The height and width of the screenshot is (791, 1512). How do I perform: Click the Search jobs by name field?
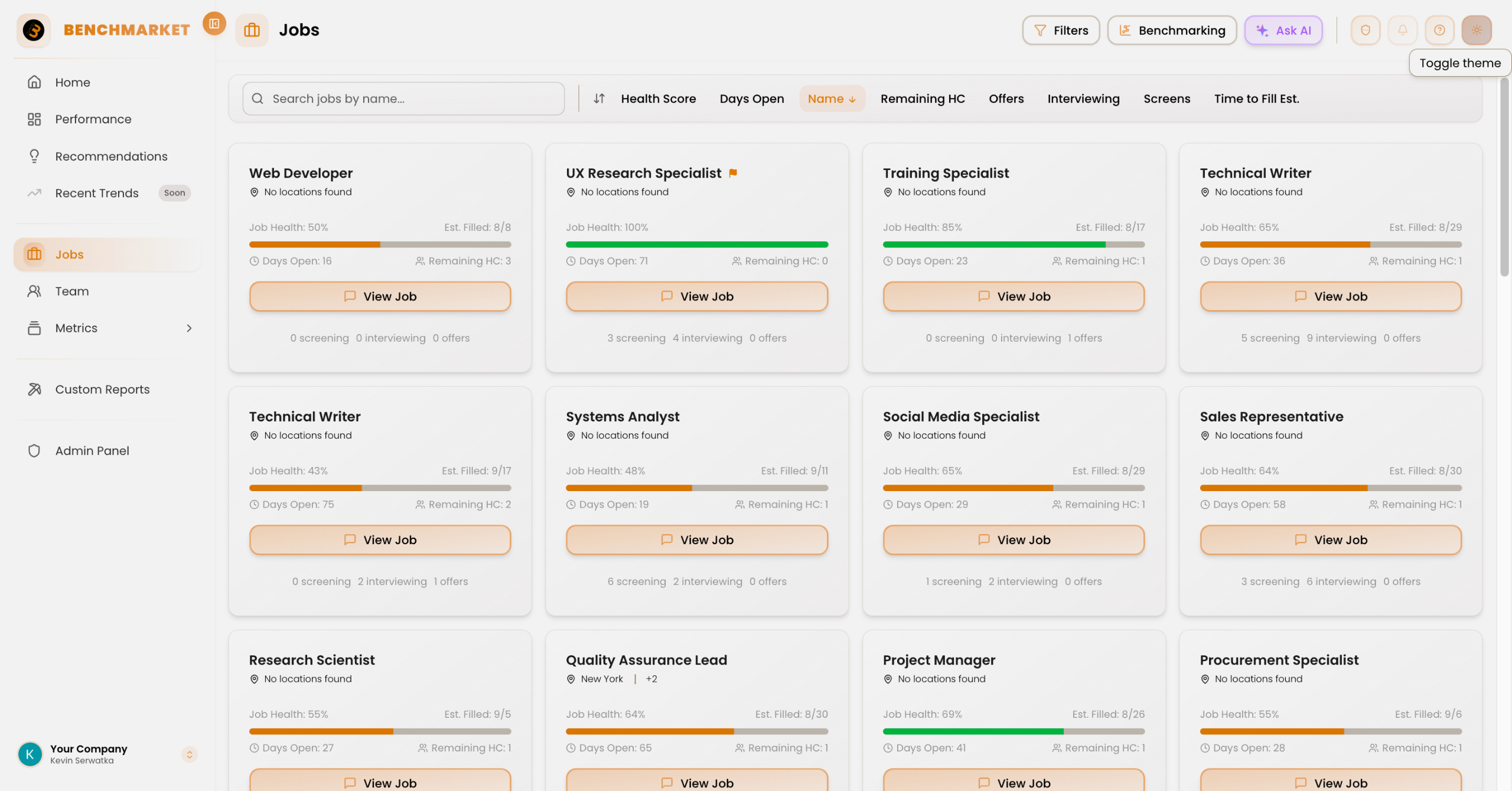403,99
